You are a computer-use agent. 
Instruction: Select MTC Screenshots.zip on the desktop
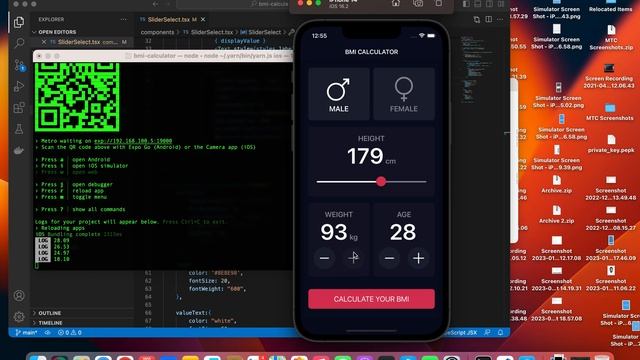[x=611, y=38]
